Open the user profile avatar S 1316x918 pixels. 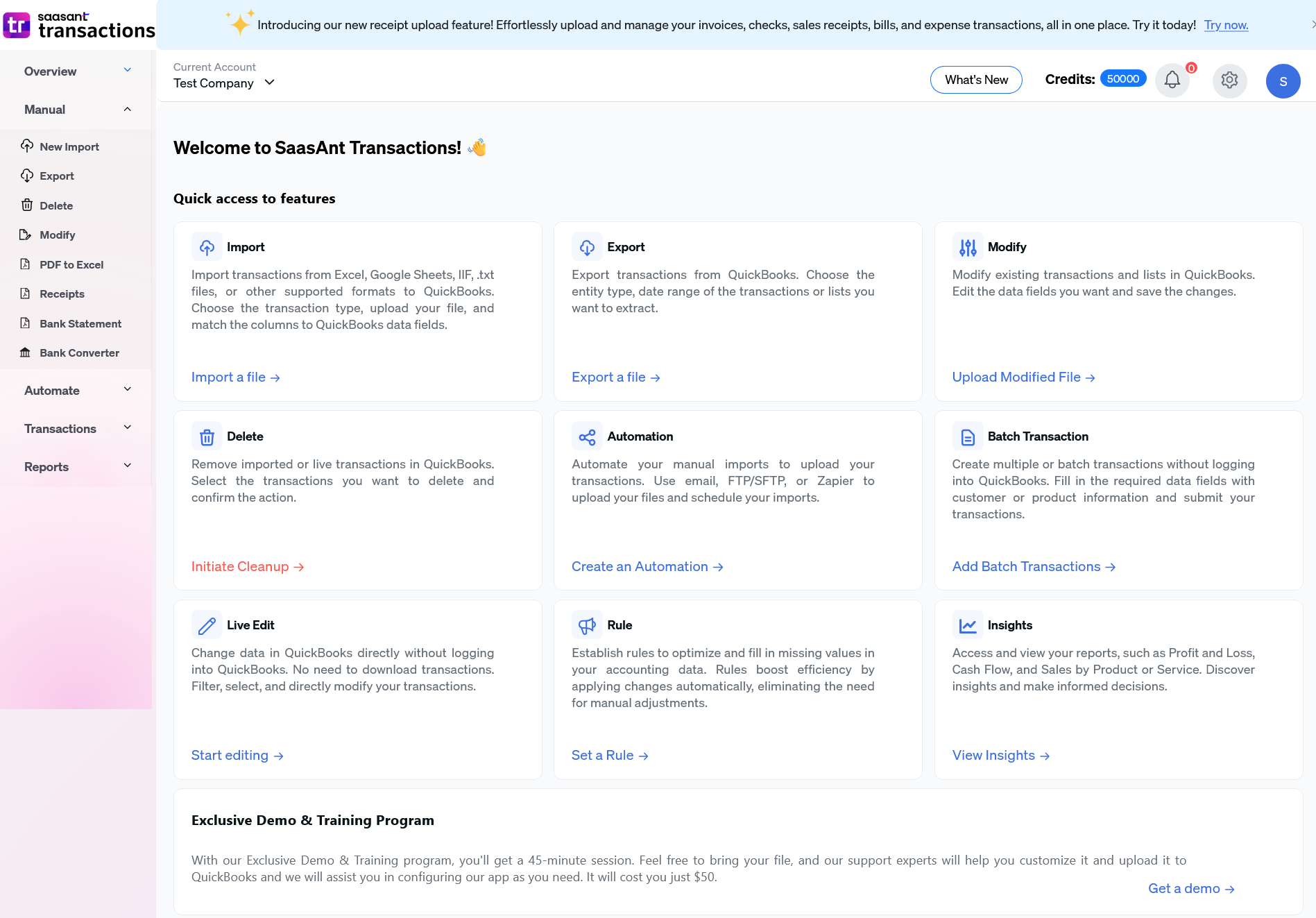(x=1283, y=81)
